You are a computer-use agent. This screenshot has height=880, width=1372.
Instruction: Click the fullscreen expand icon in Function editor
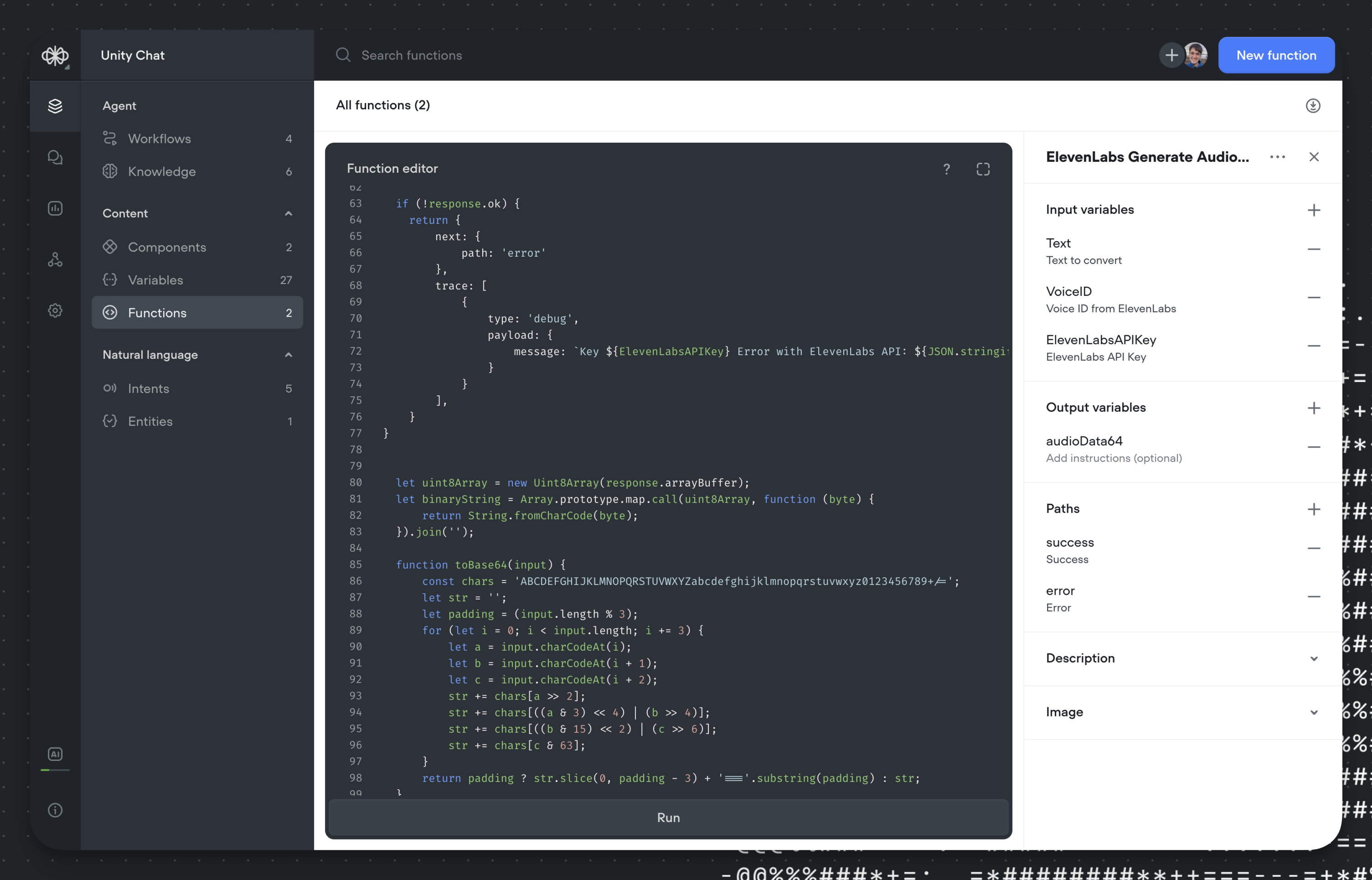coord(982,169)
